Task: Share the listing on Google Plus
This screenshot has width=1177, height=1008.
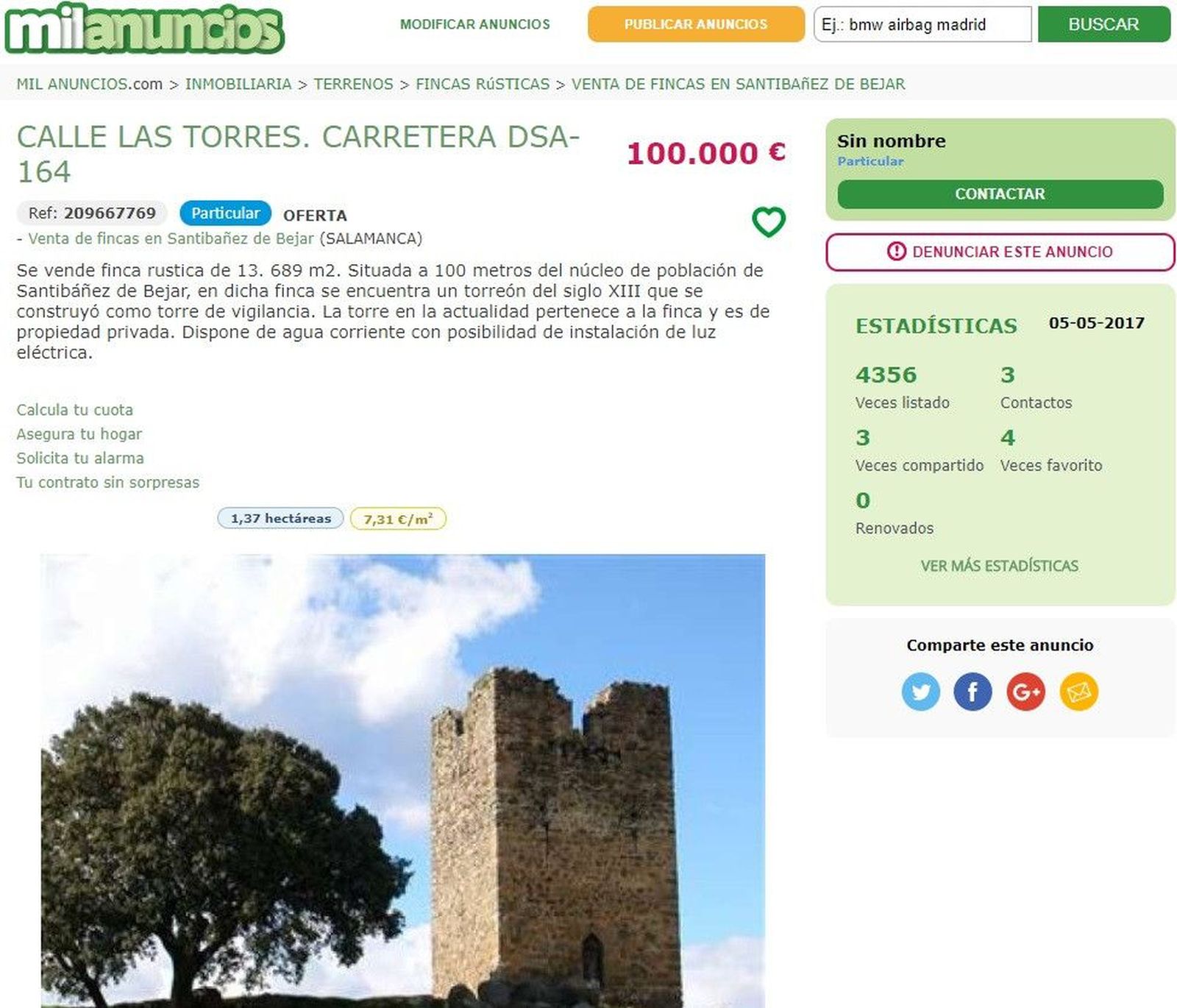Action: (1025, 692)
